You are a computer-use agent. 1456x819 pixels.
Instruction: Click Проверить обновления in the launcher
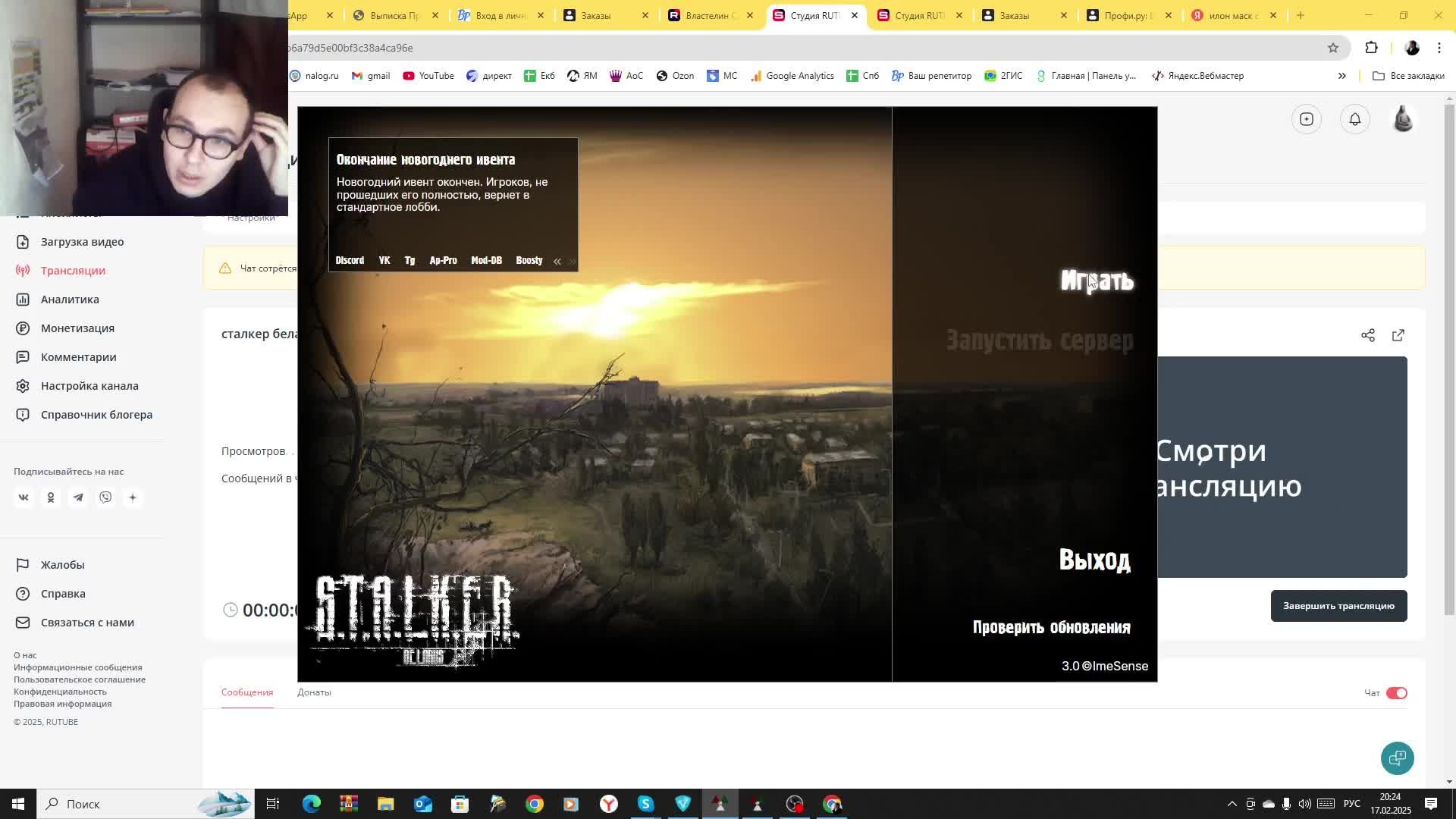[1051, 627]
